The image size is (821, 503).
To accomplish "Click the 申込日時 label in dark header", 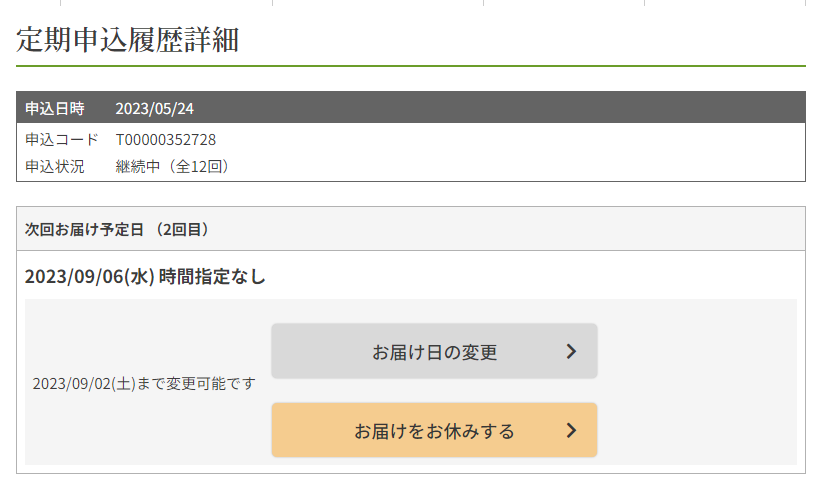I will click(55, 108).
